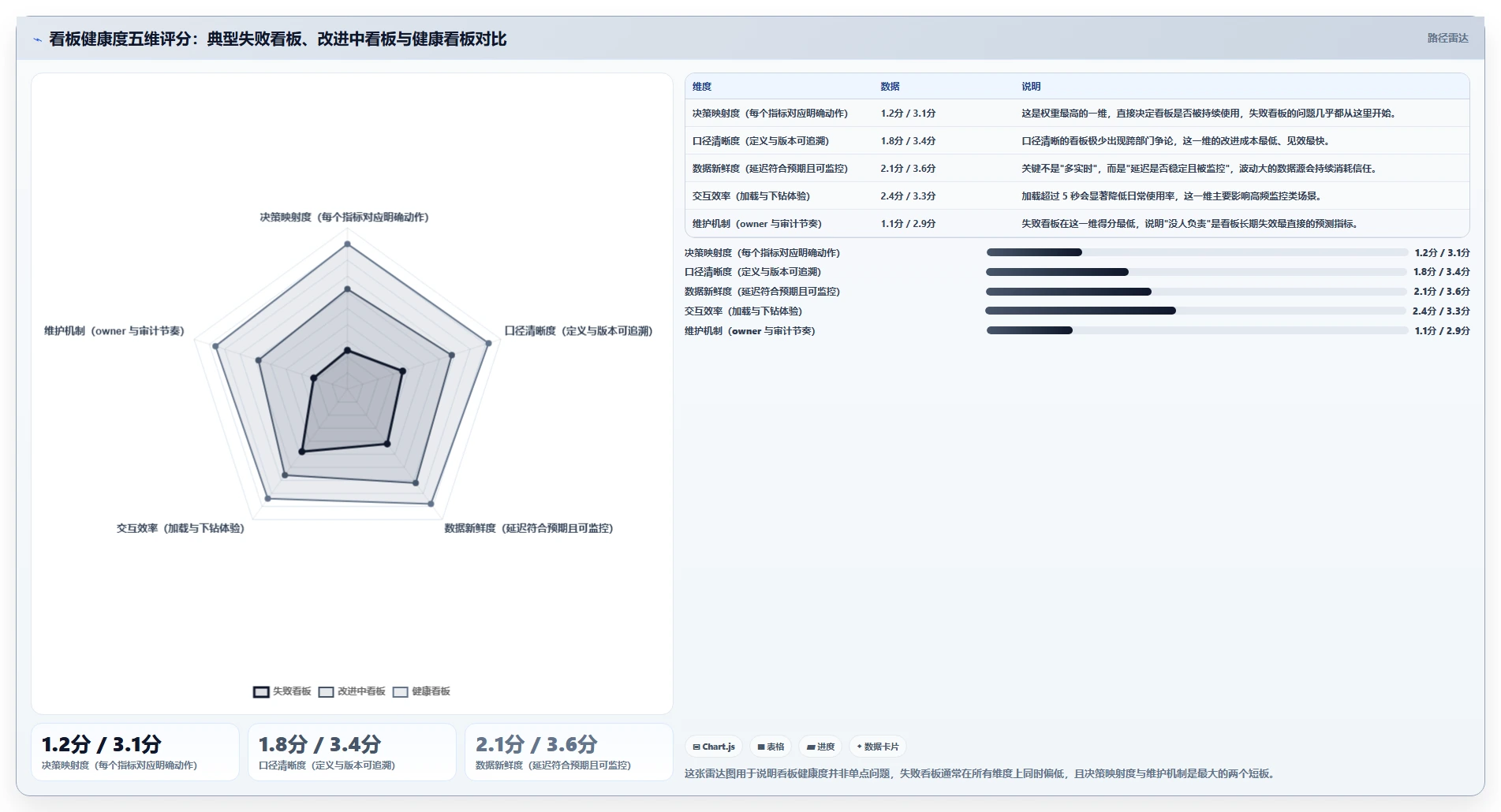The height and width of the screenshot is (812, 1501).
Task: Click the description starting 加载超过 5 秒
Action: tap(1173, 196)
